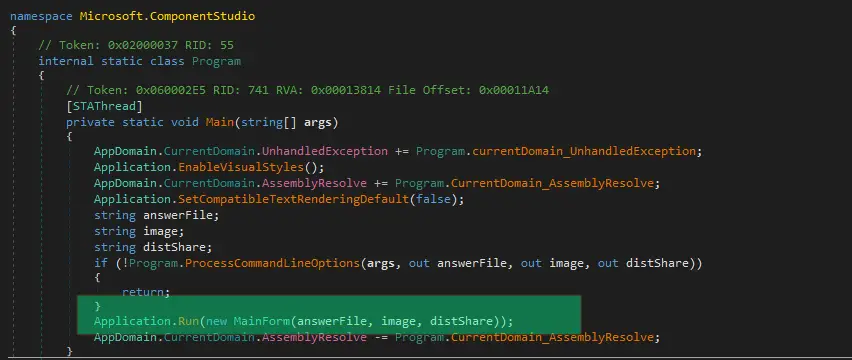The width and height of the screenshot is (852, 360).
Task: Click the void keyword
Action: tap(185, 122)
